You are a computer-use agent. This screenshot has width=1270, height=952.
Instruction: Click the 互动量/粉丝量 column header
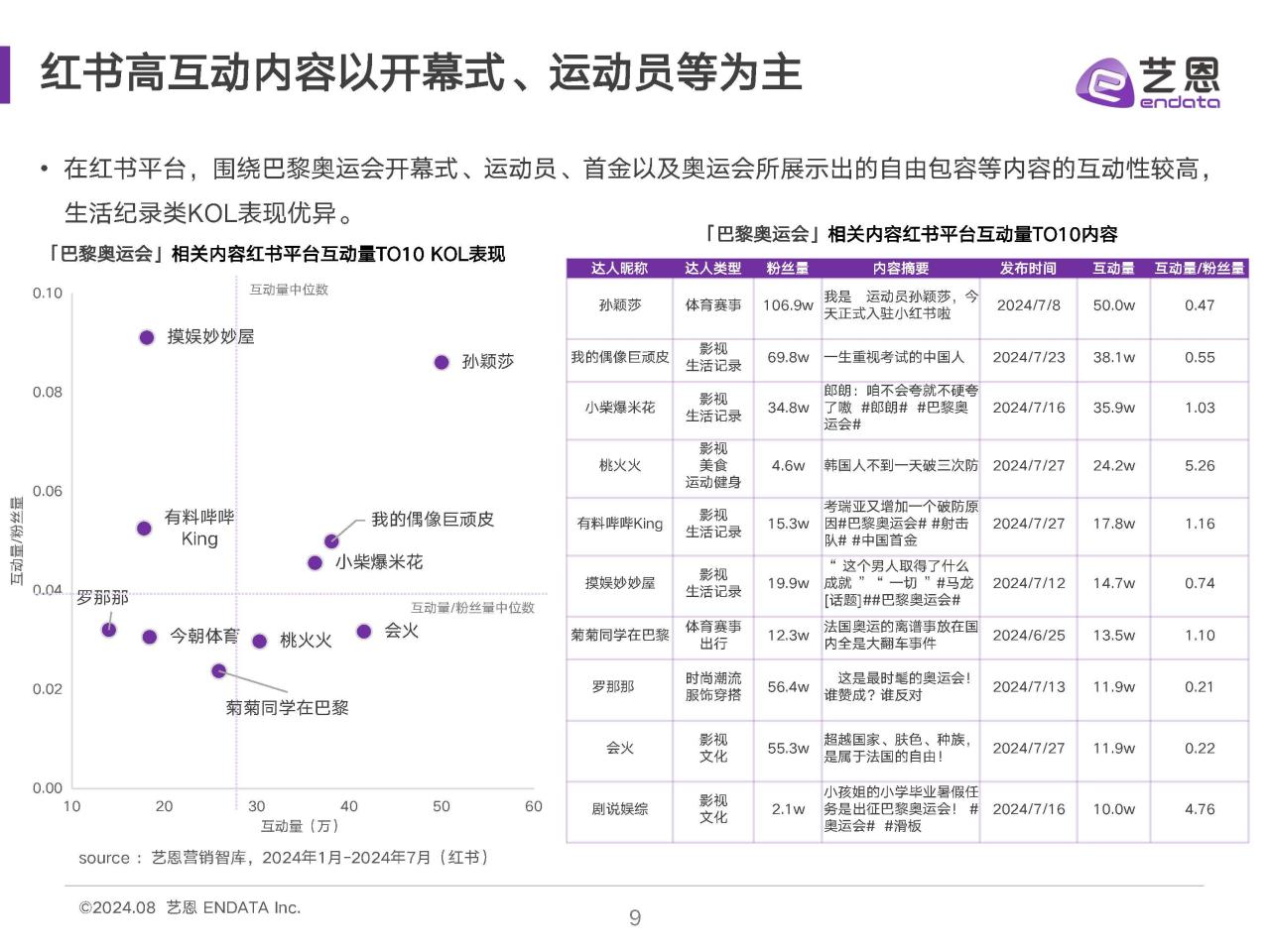click(1200, 268)
